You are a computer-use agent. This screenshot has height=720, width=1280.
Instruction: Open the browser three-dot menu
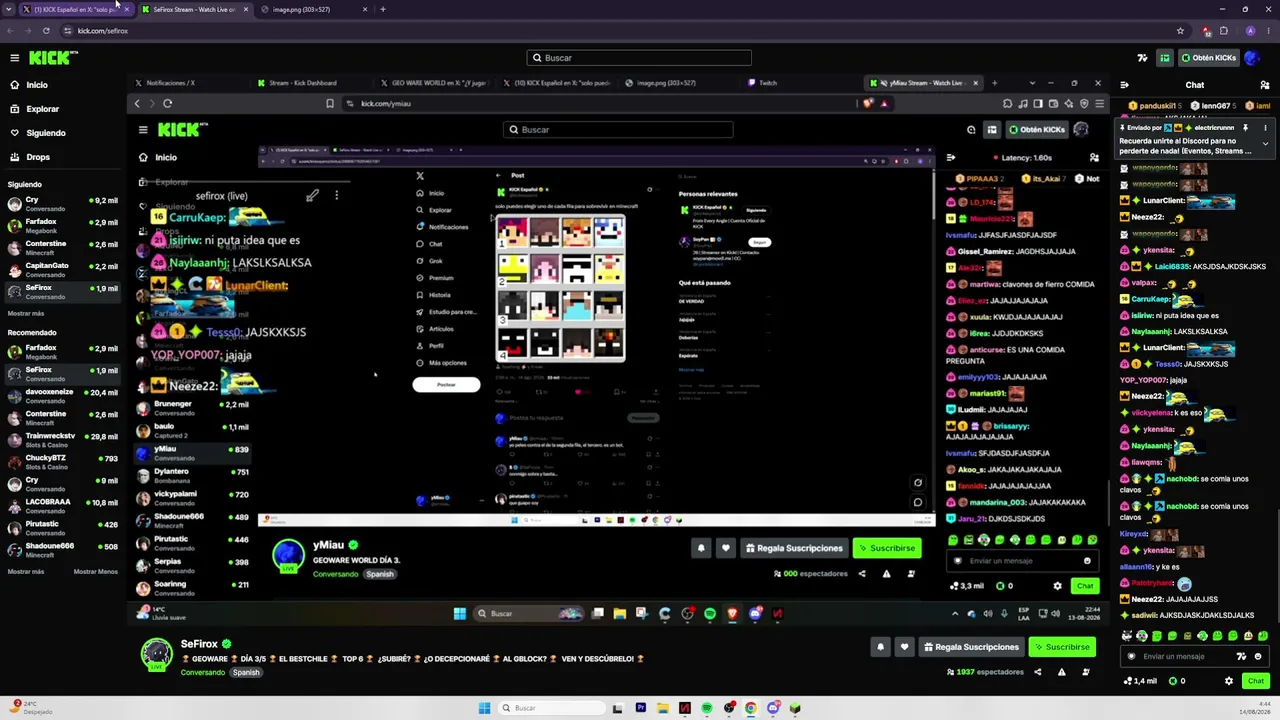coord(1267,31)
